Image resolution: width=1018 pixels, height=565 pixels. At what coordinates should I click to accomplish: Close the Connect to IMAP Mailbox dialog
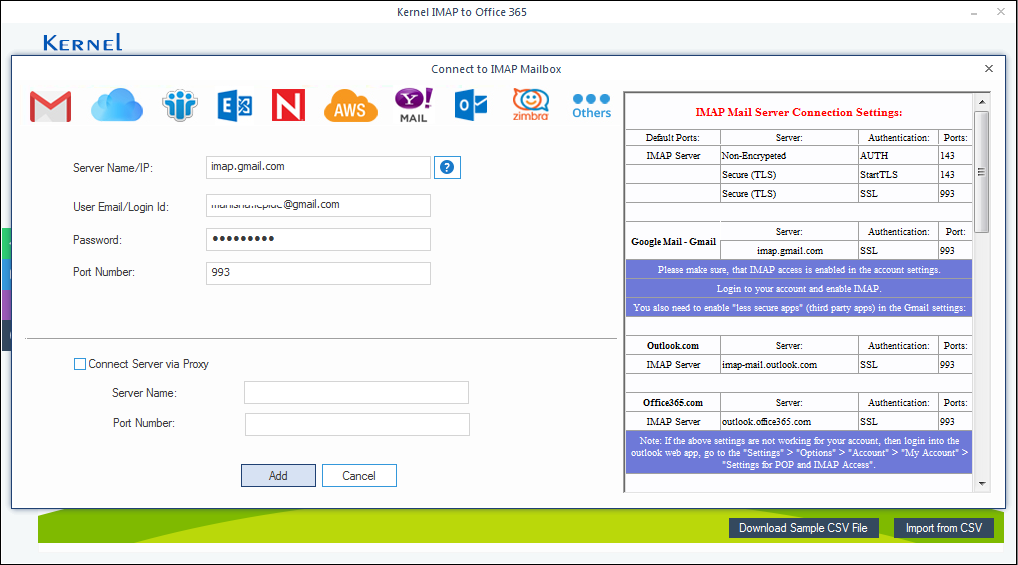point(989,68)
